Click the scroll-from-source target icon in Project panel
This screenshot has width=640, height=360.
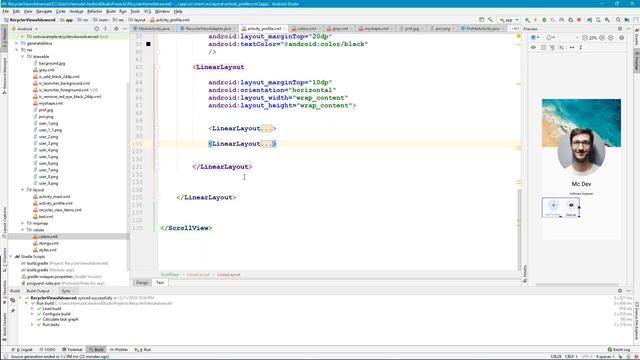coord(97,29)
